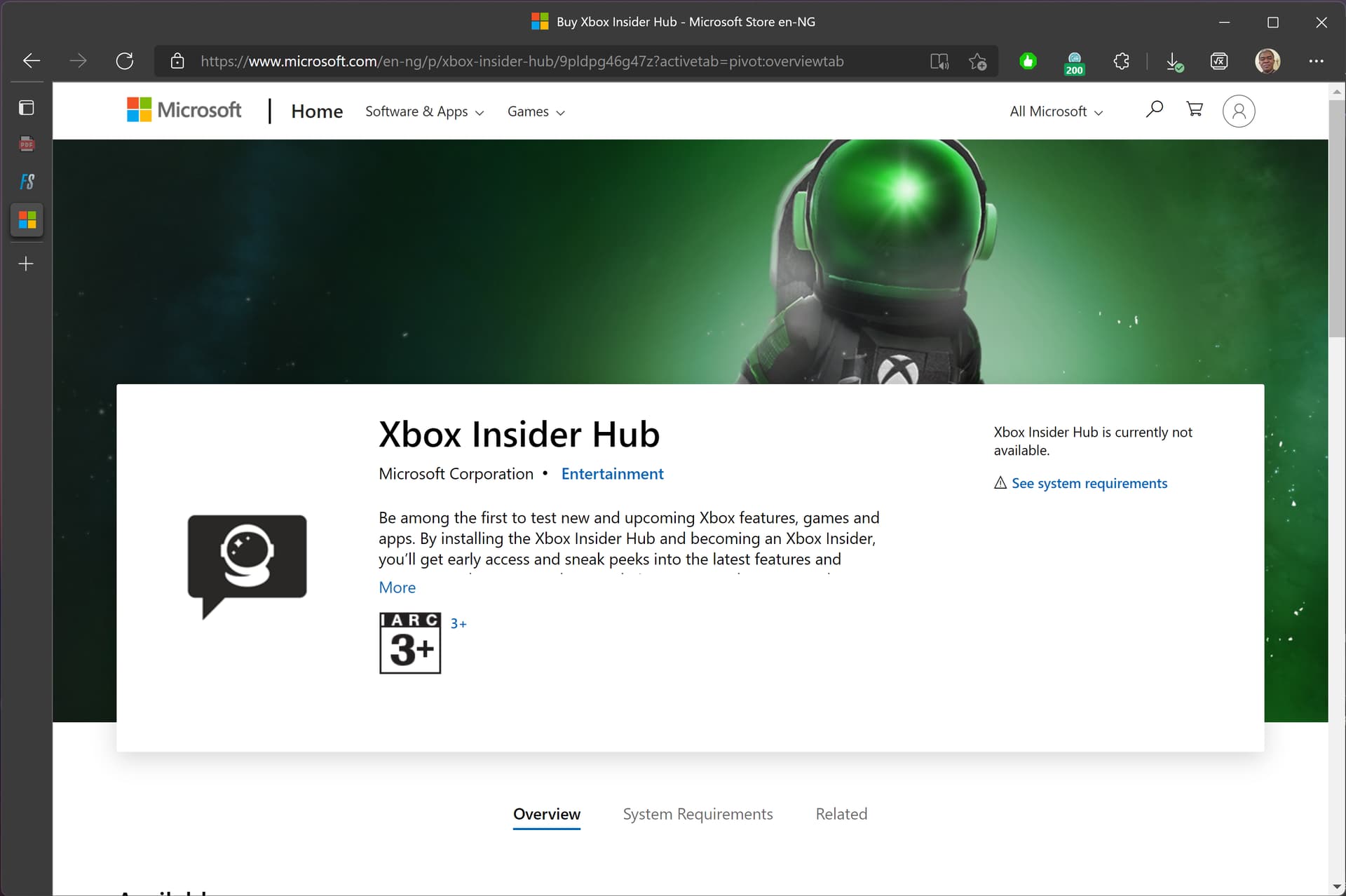The height and width of the screenshot is (896, 1346).
Task: Open tab actions menu in sidebar
Action: [x=26, y=107]
